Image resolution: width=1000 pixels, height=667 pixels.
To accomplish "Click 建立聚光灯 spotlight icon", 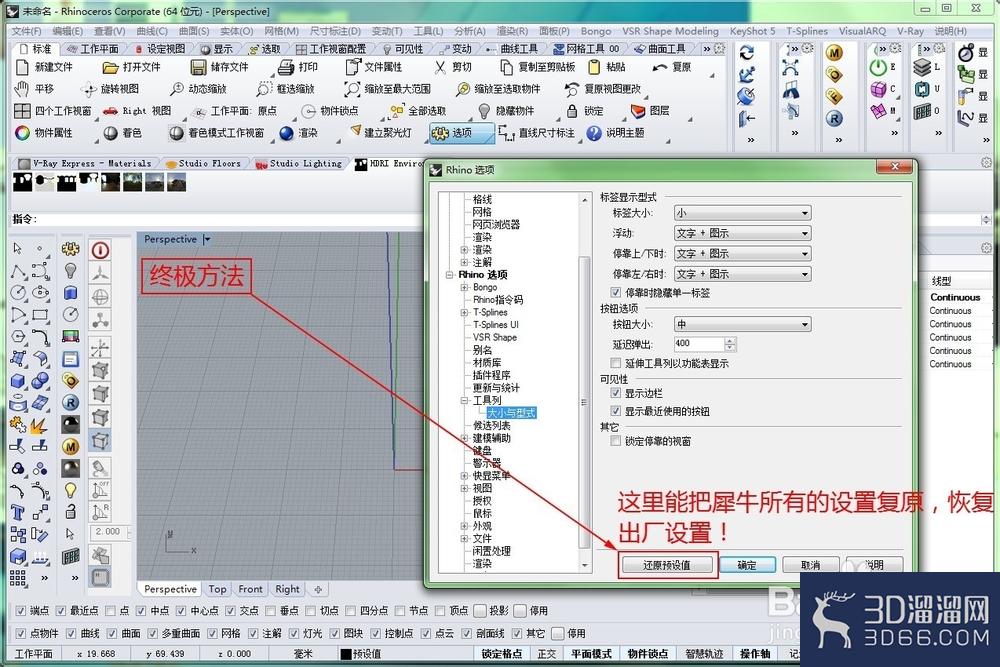I will click(x=355, y=131).
